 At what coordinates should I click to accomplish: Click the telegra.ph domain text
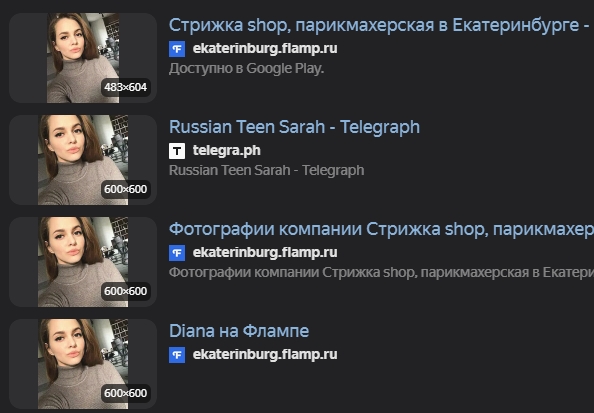tap(227, 150)
